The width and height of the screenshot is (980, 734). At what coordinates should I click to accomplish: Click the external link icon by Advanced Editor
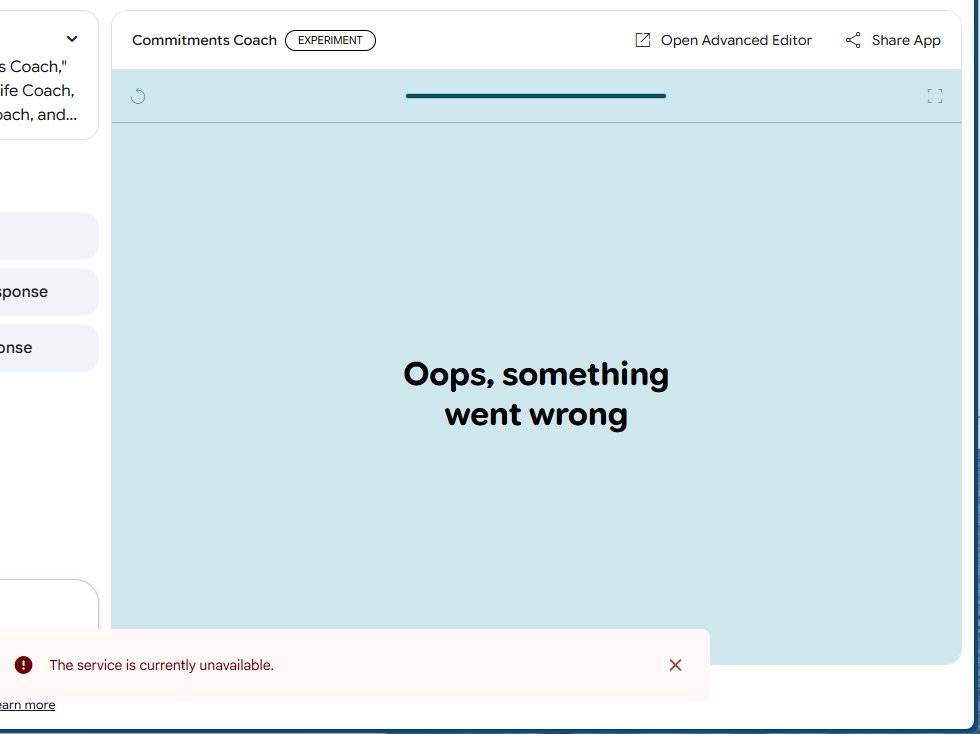pyautogui.click(x=642, y=40)
